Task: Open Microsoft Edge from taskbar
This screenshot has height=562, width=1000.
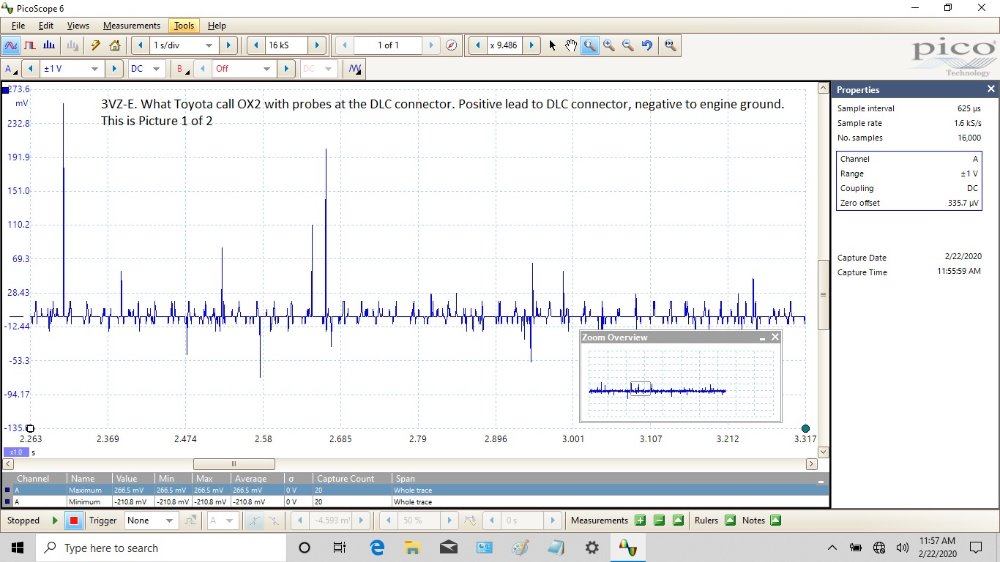Action: click(x=377, y=547)
